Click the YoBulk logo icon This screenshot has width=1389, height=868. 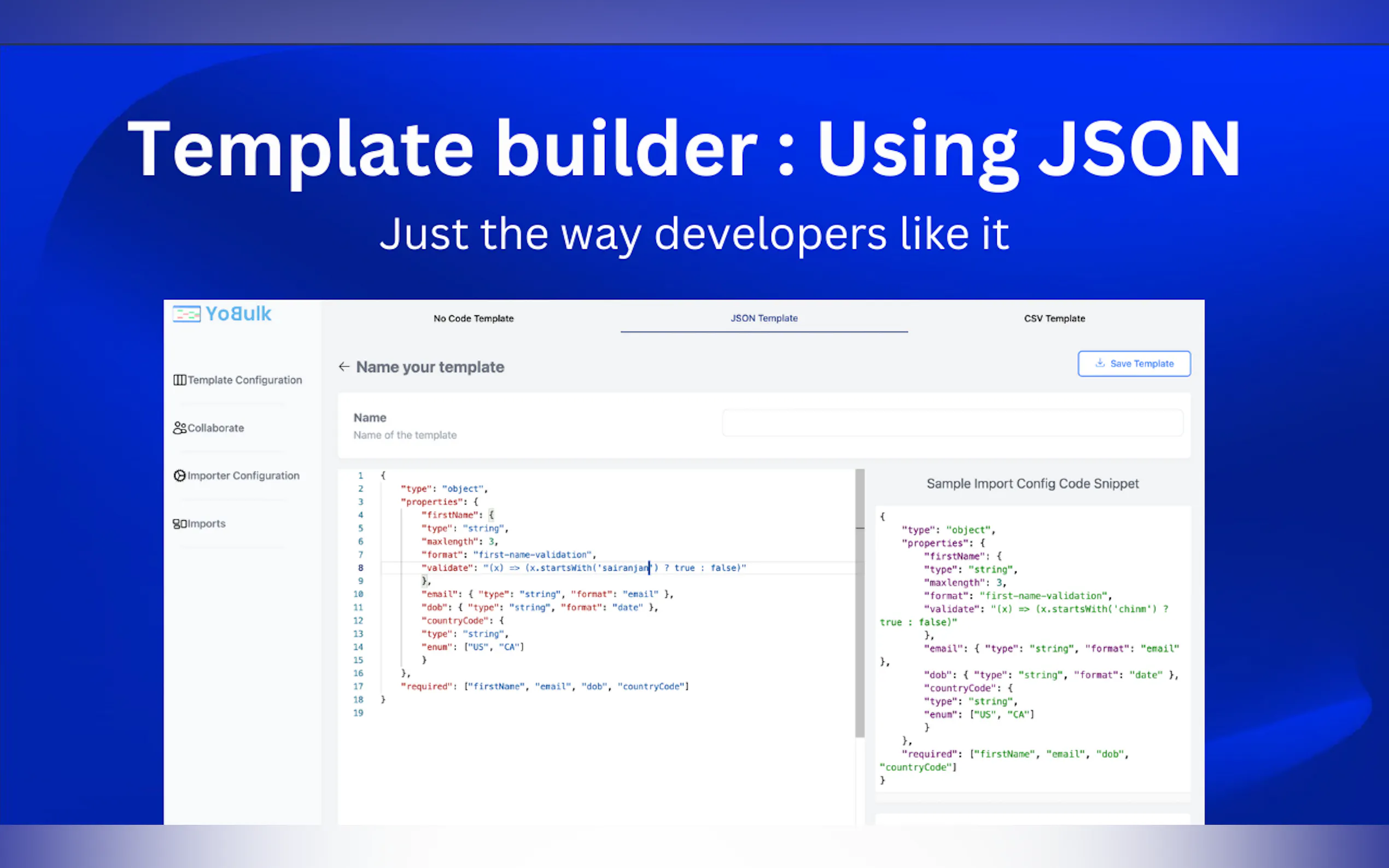point(186,314)
